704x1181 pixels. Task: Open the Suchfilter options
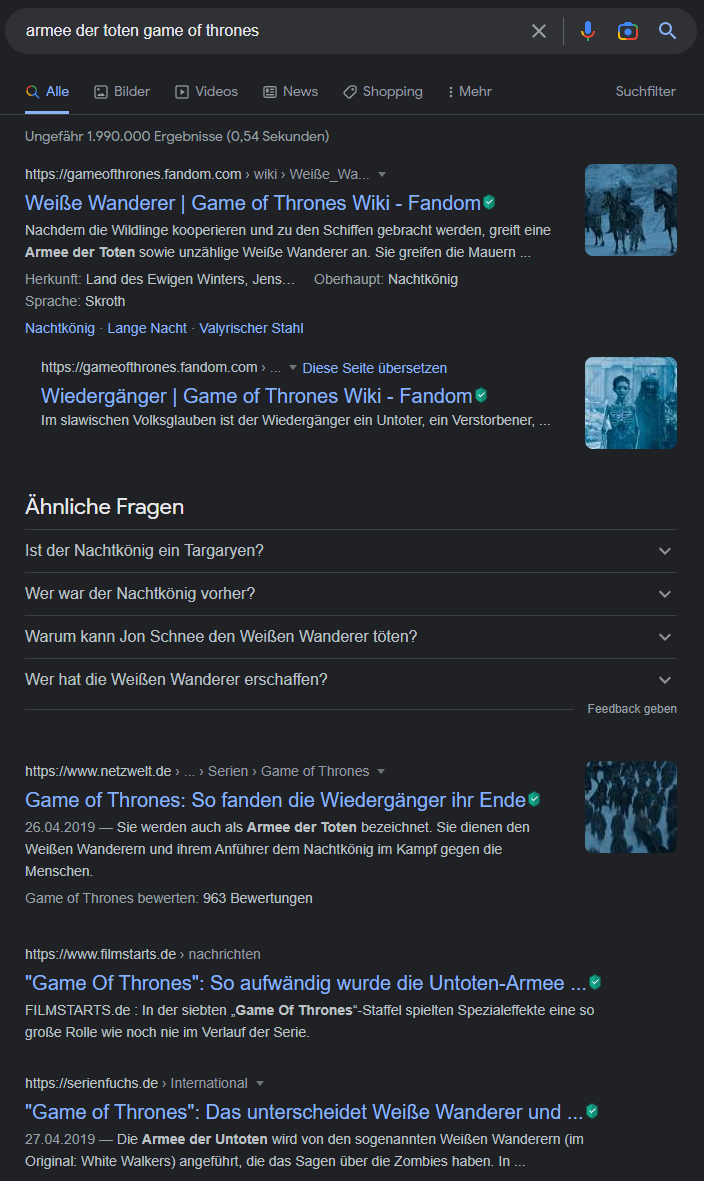[x=645, y=91]
